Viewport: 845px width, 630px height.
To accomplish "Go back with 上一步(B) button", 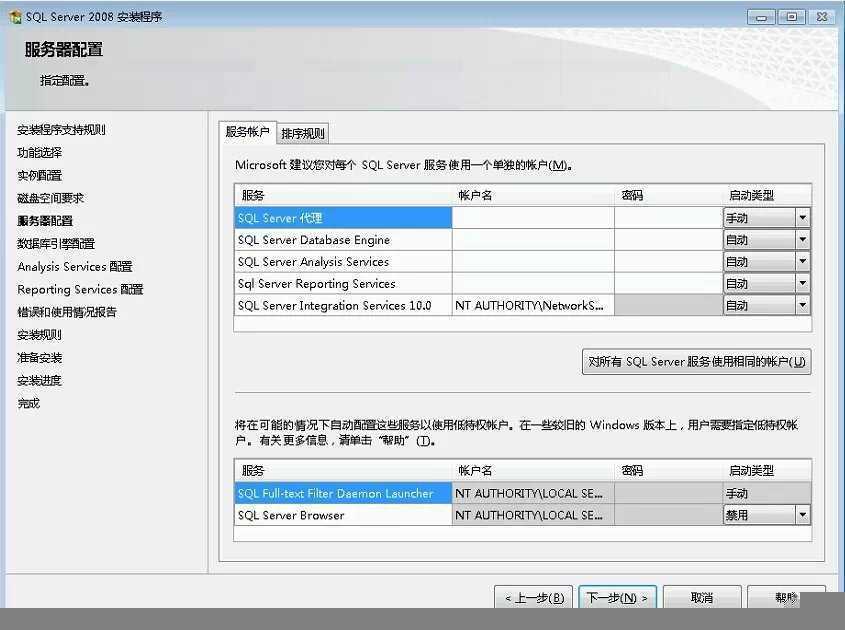I will (535, 598).
